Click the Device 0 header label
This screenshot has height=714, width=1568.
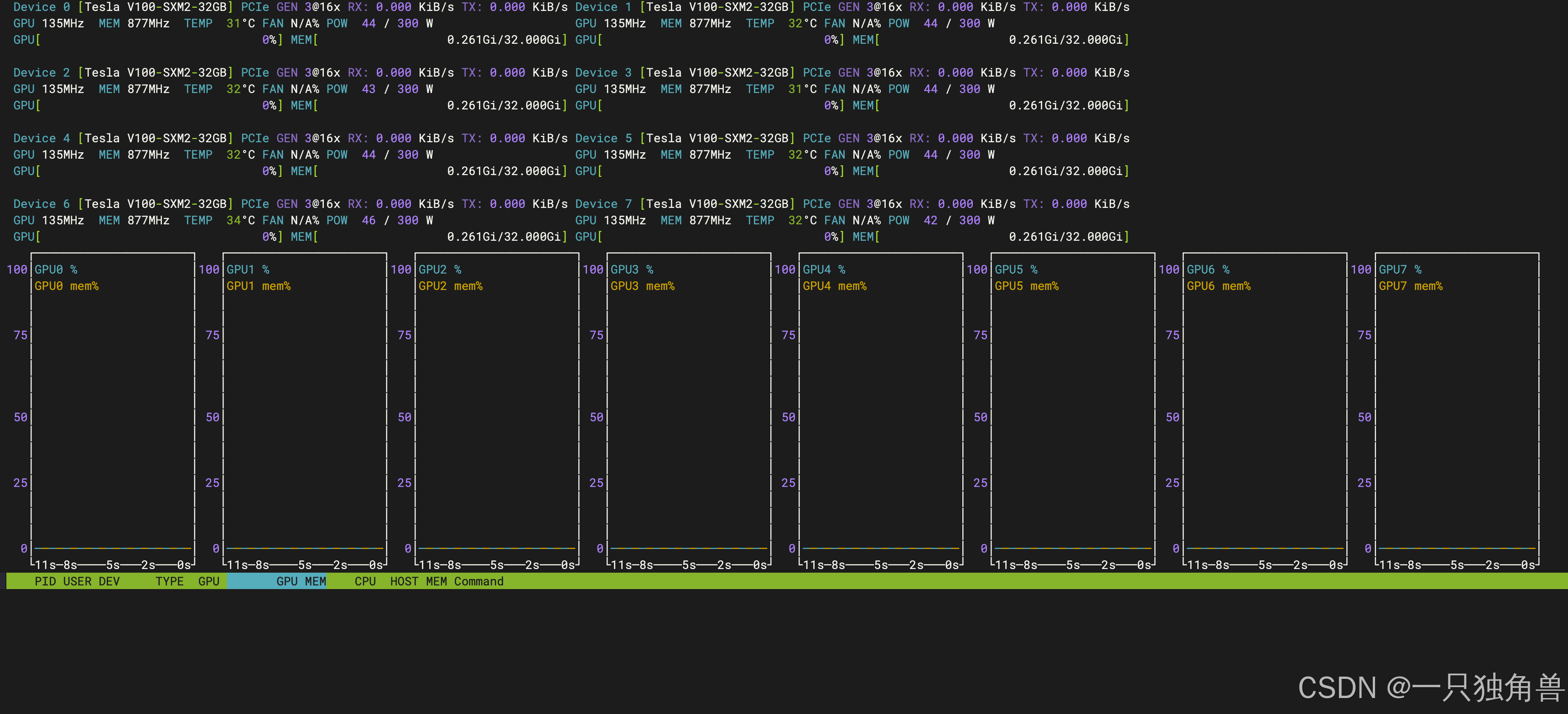42,7
